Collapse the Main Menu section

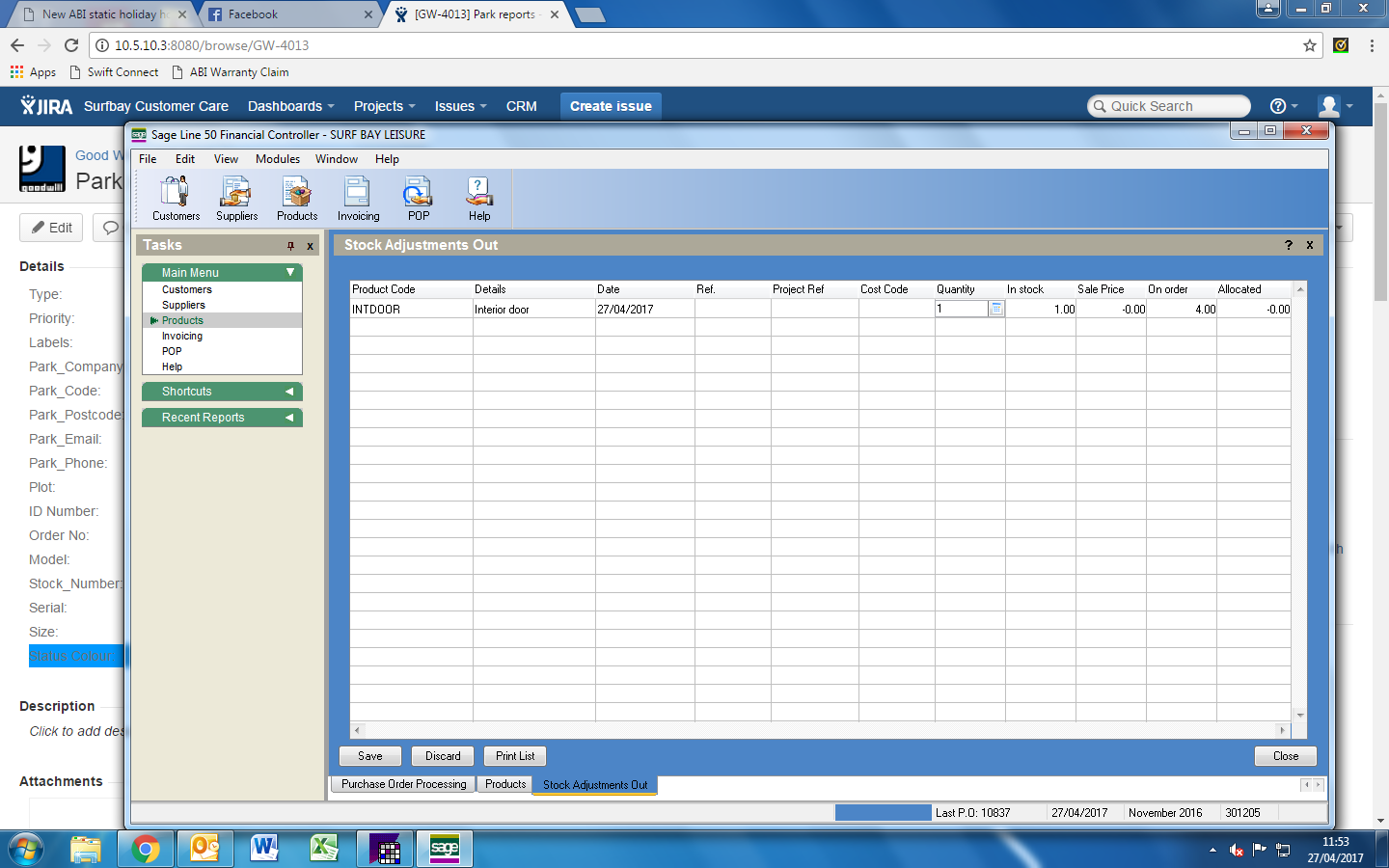[289, 273]
